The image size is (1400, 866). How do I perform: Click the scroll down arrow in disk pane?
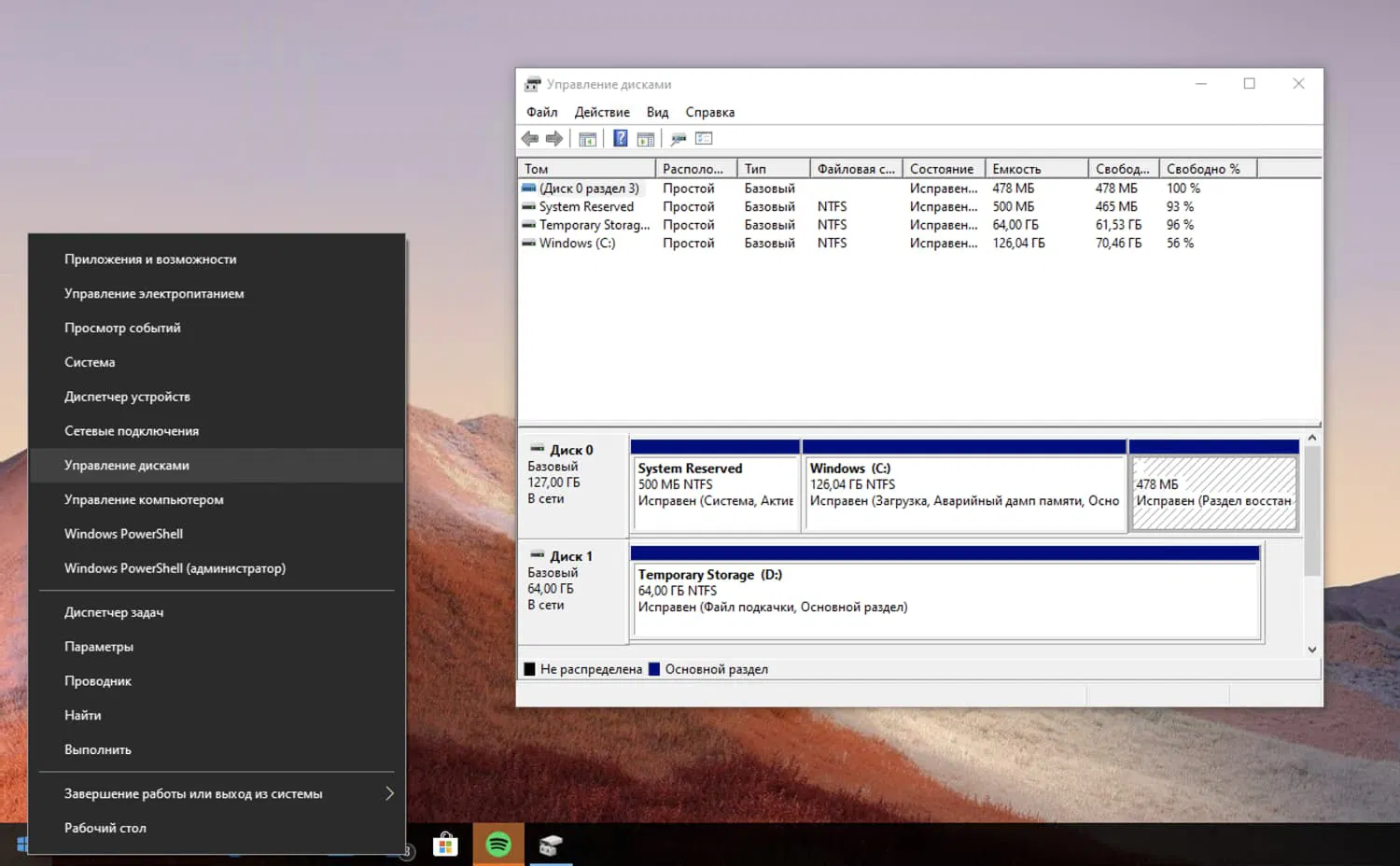[1312, 649]
